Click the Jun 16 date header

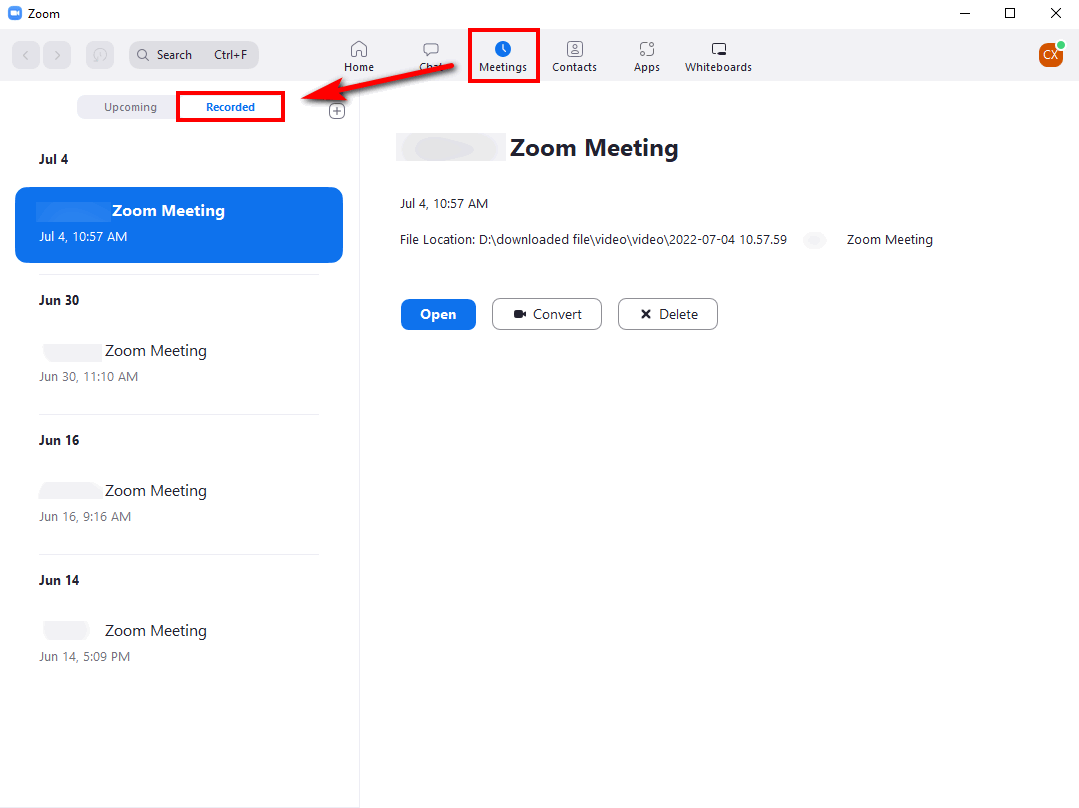pyautogui.click(x=59, y=440)
